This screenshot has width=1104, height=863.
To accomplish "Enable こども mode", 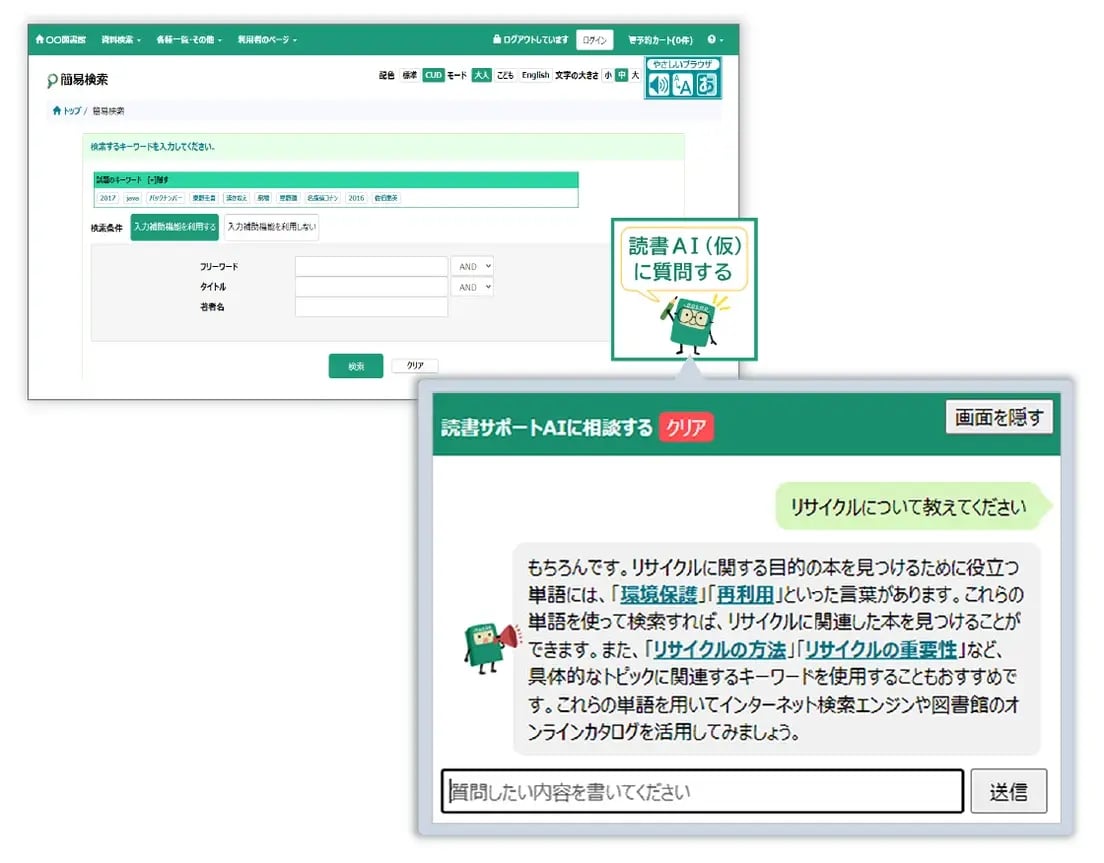I will click(x=504, y=75).
